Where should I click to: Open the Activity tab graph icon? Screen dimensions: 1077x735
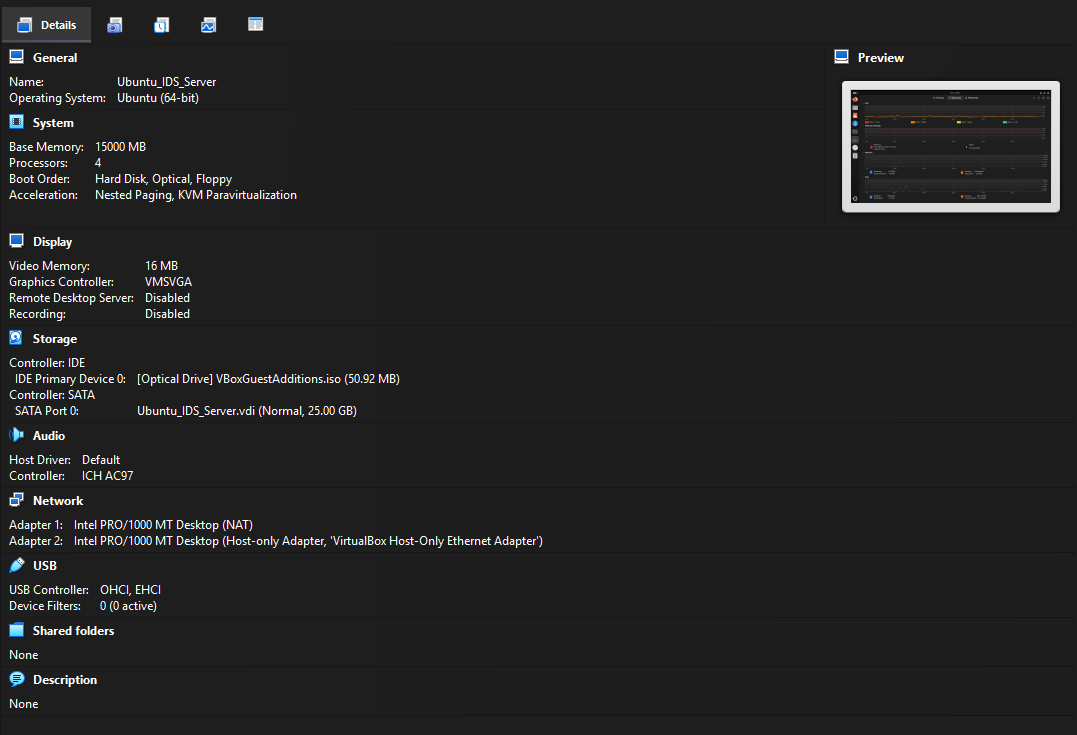tap(208, 25)
